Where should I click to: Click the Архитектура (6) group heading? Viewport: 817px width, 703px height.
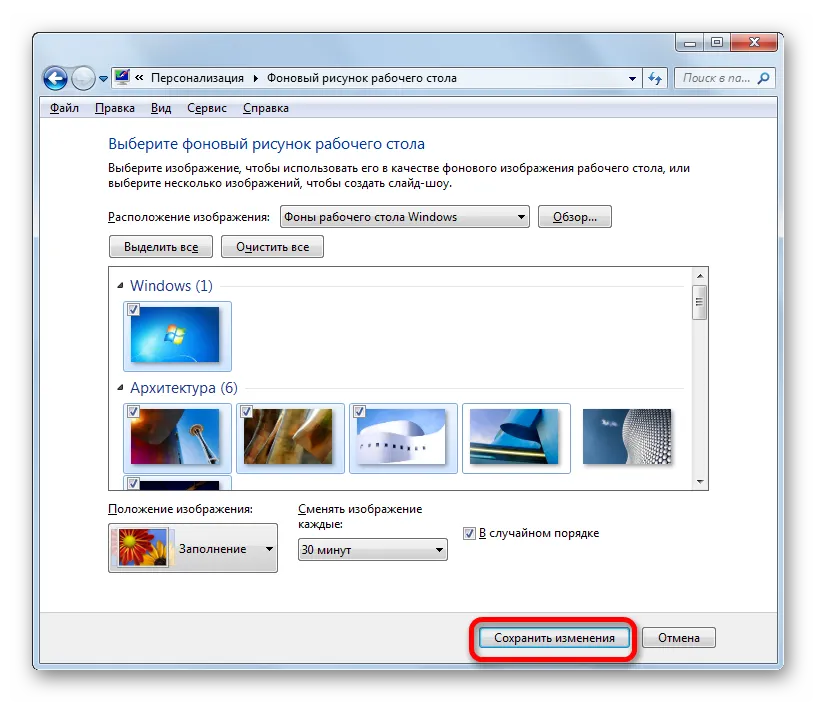(184, 388)
